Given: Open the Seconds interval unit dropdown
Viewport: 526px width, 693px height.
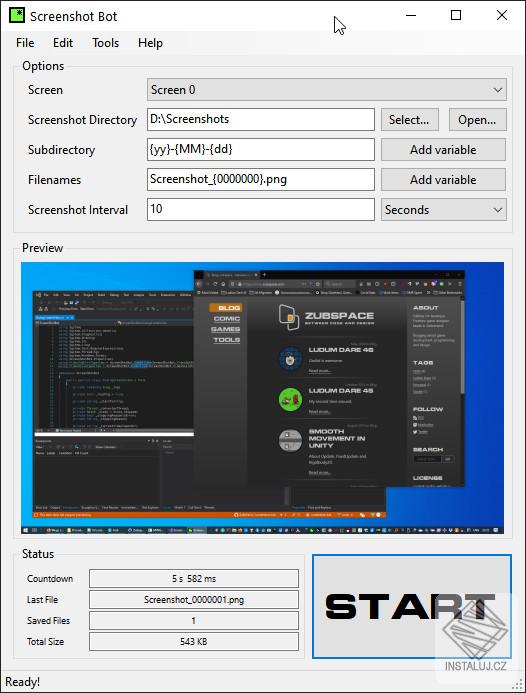Looking at the screenshot, I should point(444,209).
